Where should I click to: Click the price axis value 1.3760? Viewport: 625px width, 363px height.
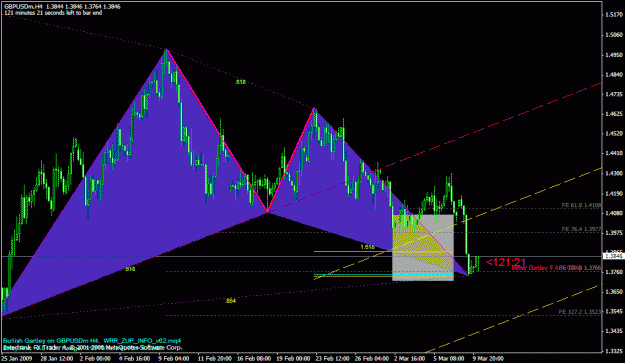[614, 272]
